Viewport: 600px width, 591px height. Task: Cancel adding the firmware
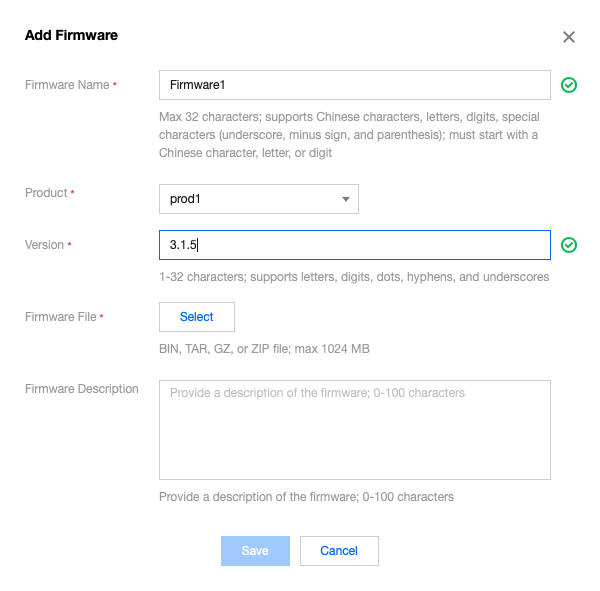(339, 551)
